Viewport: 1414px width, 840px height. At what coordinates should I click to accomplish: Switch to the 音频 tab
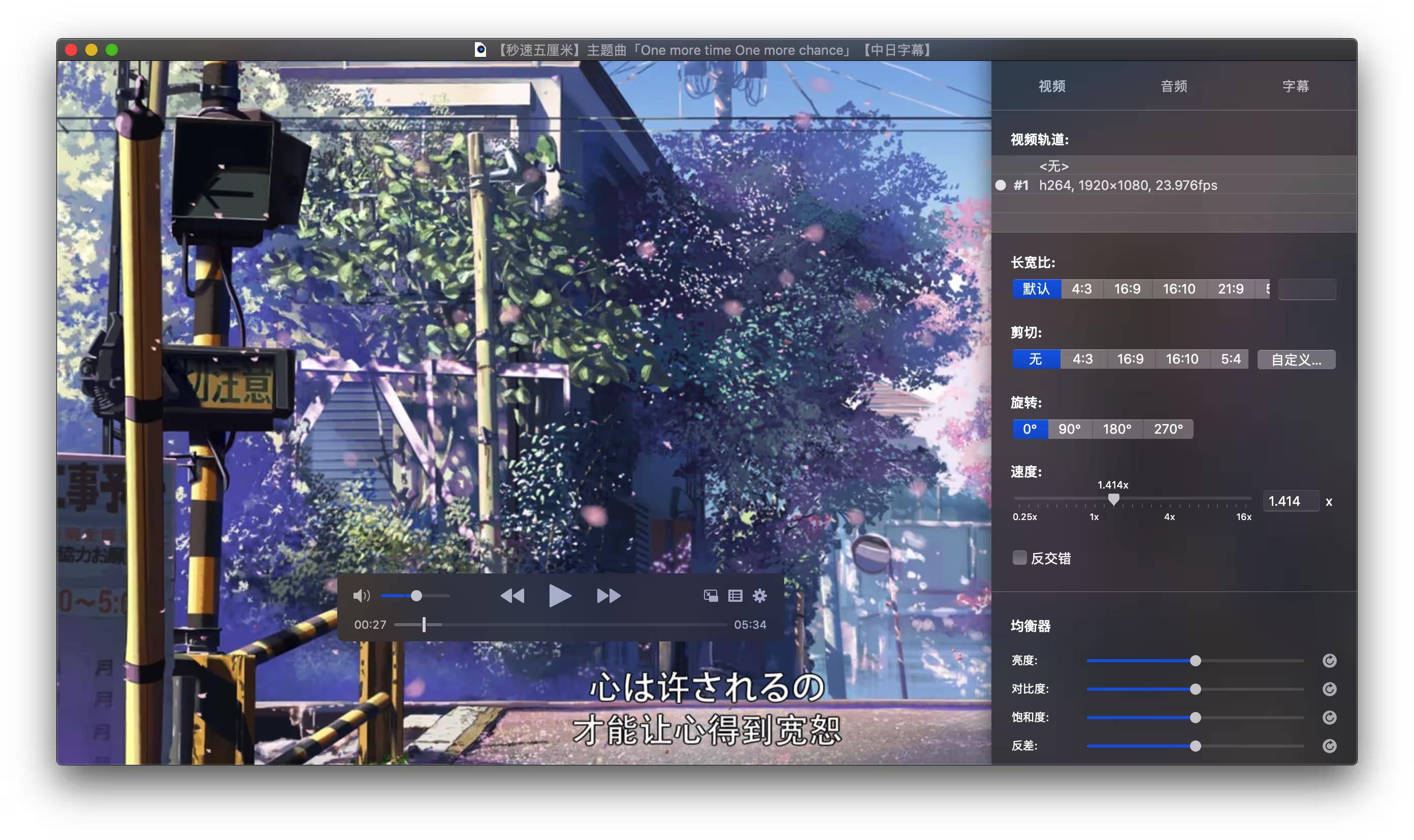(1173, 86)
